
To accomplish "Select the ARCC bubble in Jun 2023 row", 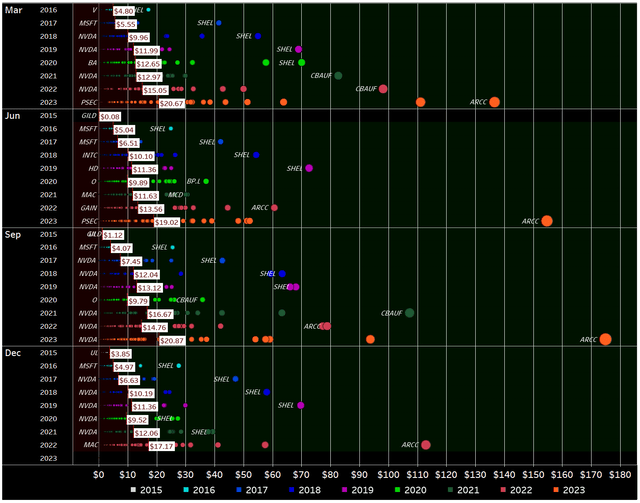I will click(546, 221).
